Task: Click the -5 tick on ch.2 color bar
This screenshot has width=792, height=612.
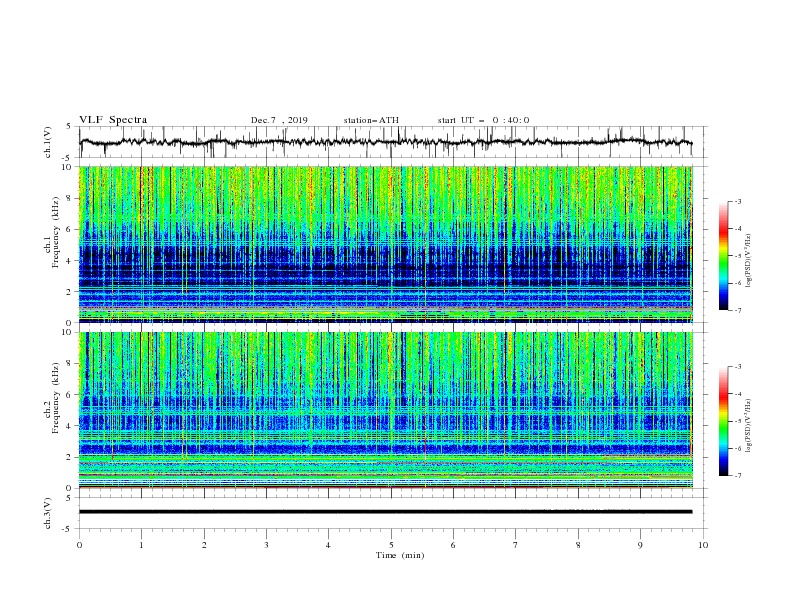Action: (x=738, y=421)
